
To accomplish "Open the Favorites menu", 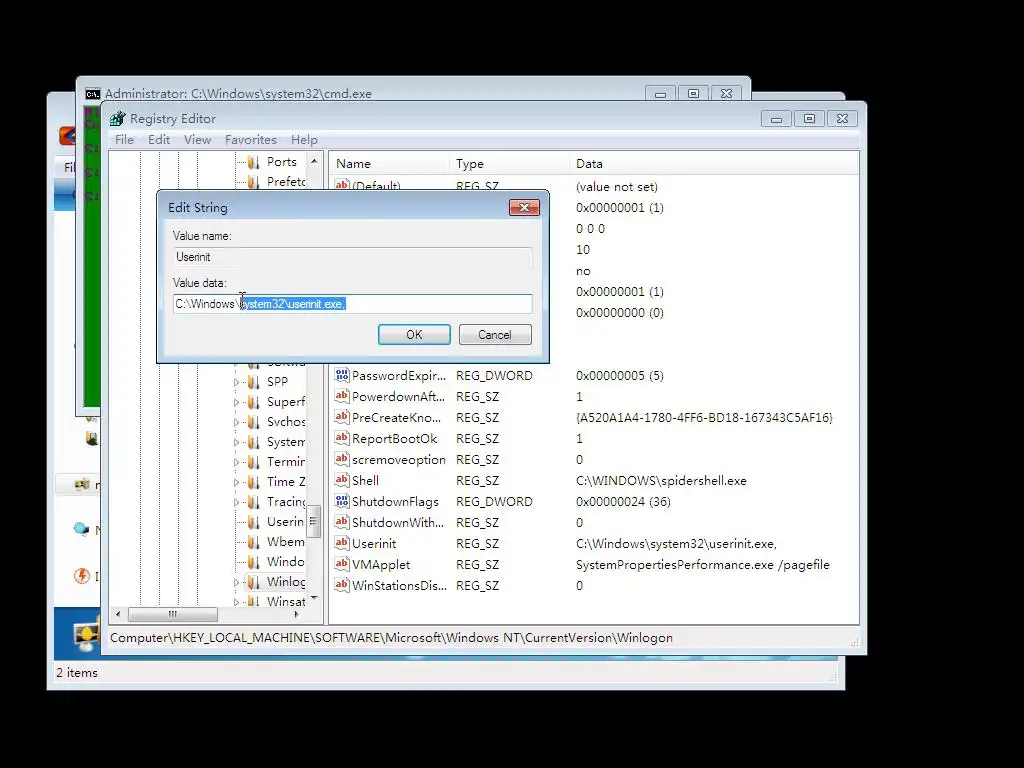I will click(x=251, y=140).
